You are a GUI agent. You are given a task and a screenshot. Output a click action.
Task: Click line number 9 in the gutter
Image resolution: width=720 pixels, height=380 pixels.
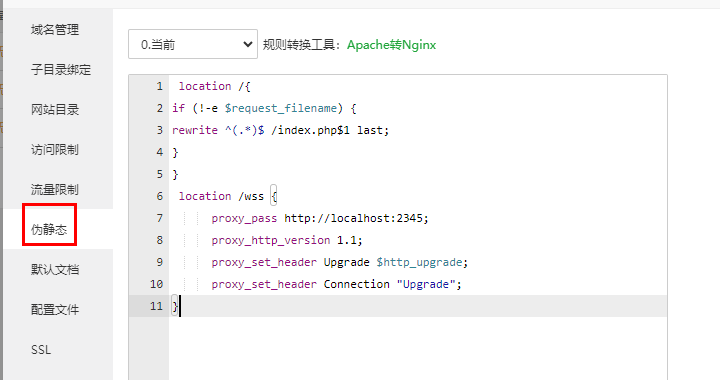(159, 262)
